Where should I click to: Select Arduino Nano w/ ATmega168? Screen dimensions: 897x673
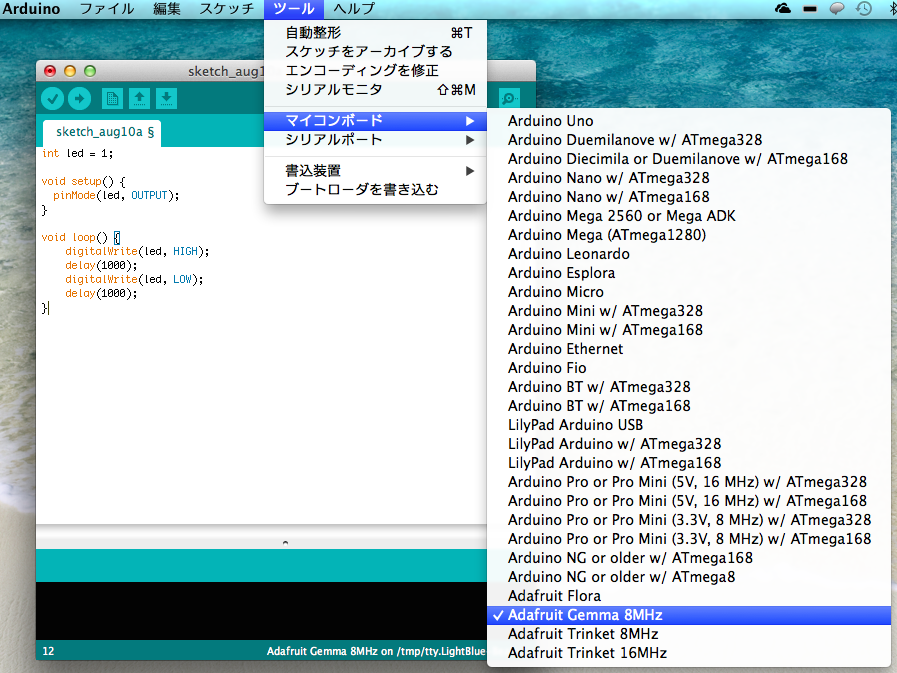(x=689, y=197)
